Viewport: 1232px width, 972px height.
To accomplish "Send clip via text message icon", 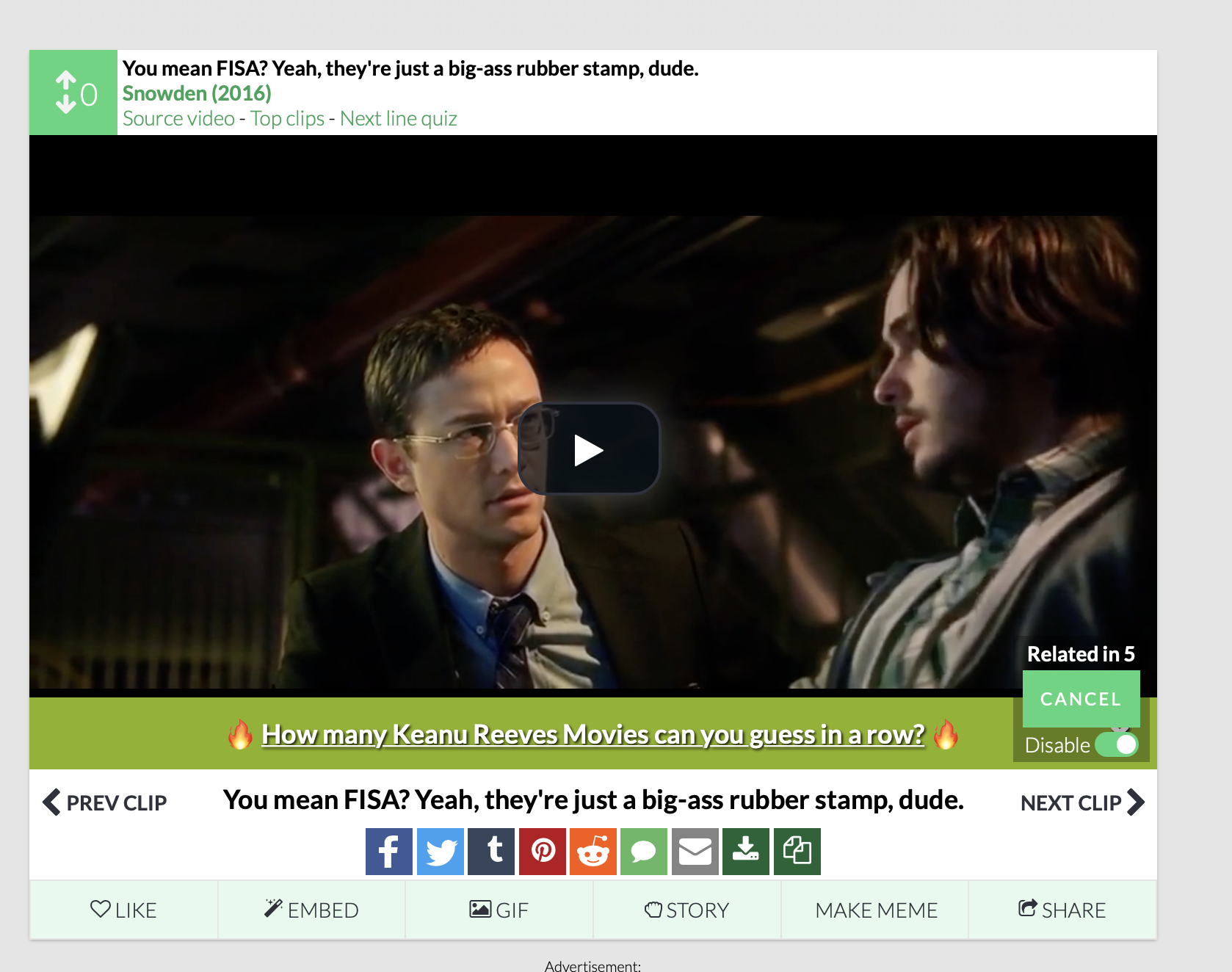I will coord(644,852).
